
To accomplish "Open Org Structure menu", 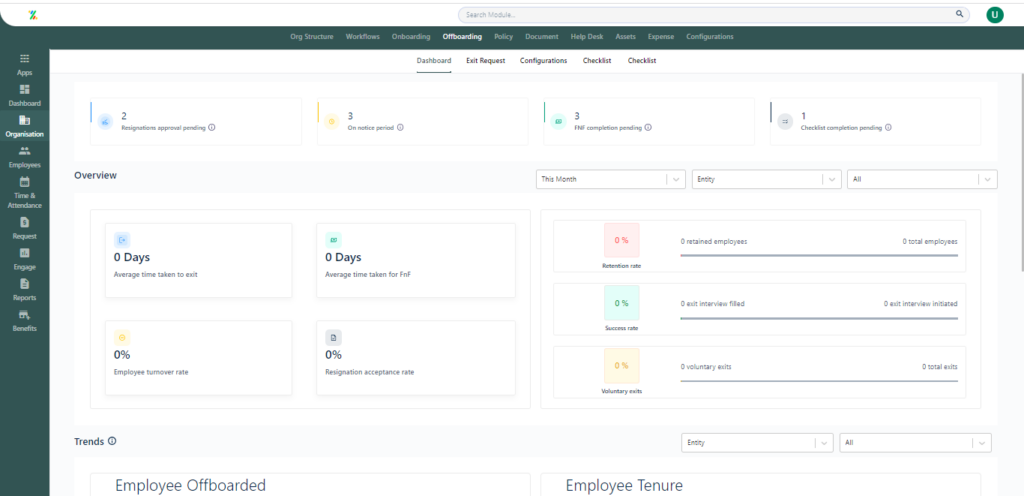I will click(312, 37).
